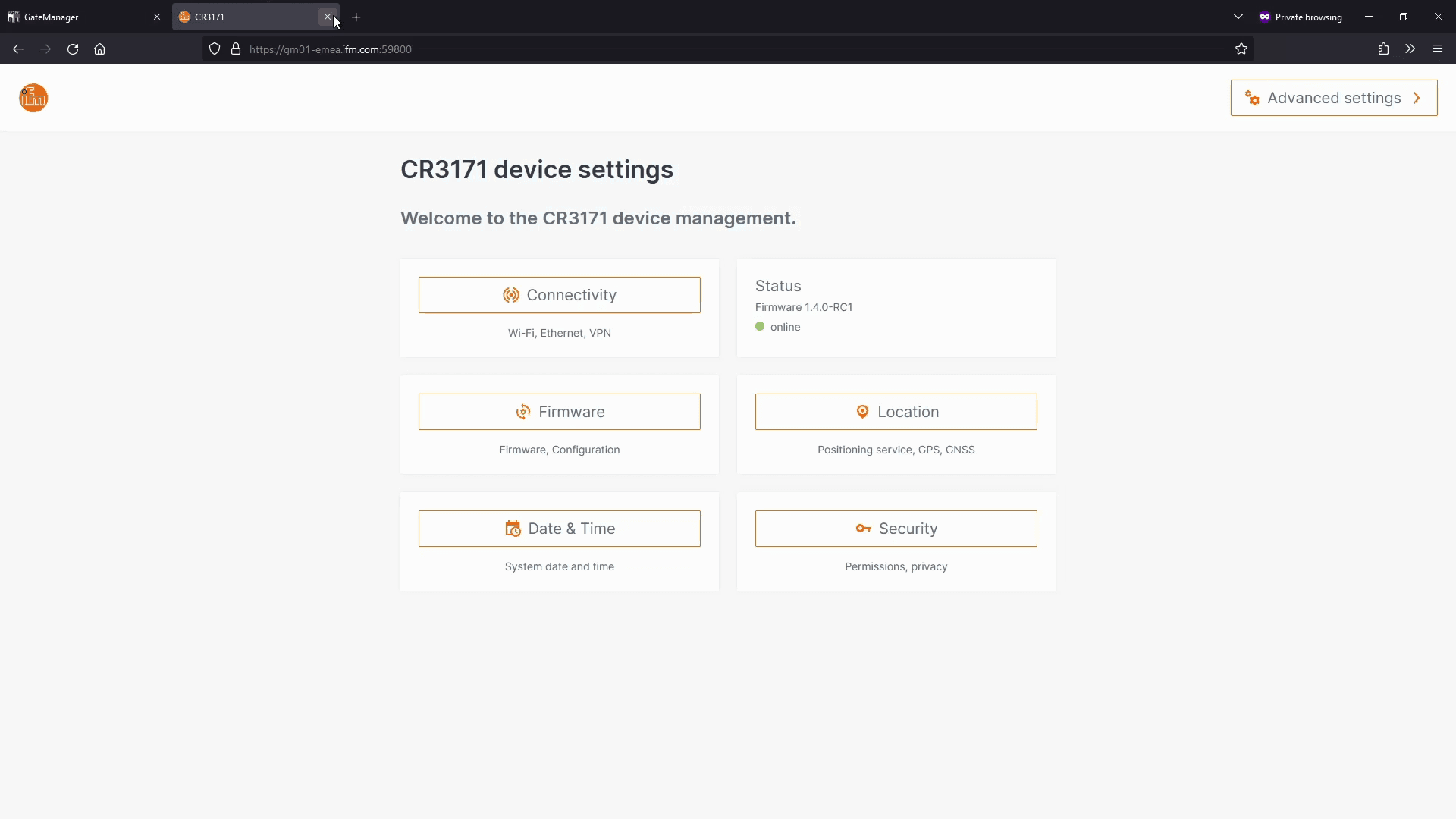Open the Firmware settings page
The width and height of the screenshot is (1456, 819).
point(559,412)
